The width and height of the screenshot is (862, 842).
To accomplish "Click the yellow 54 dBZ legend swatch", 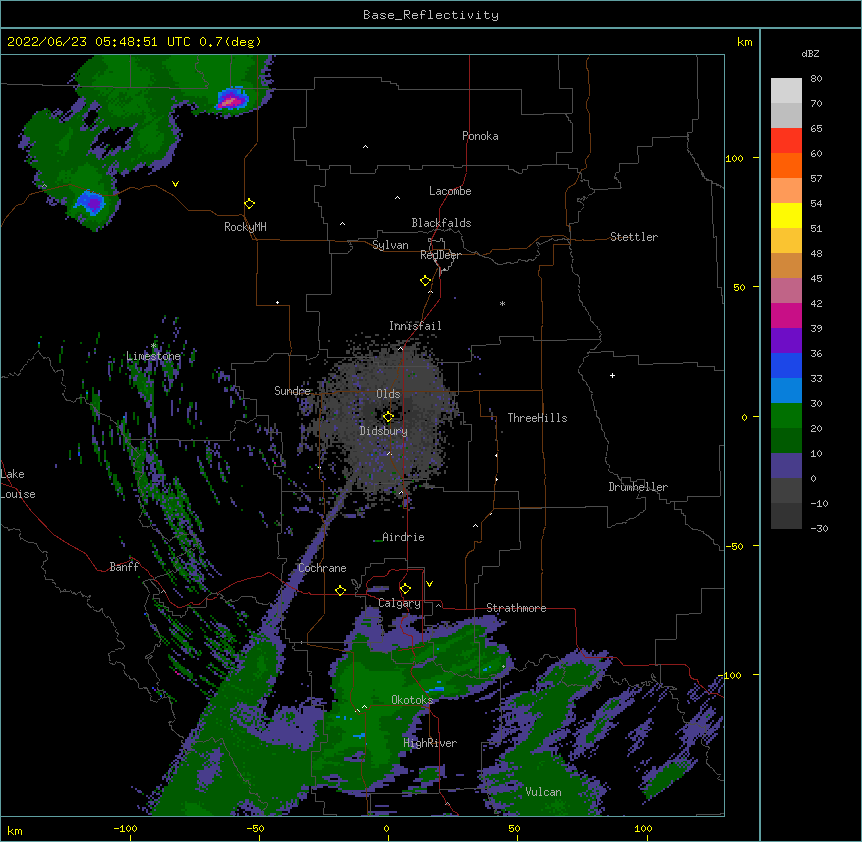I will coord(786,215).
